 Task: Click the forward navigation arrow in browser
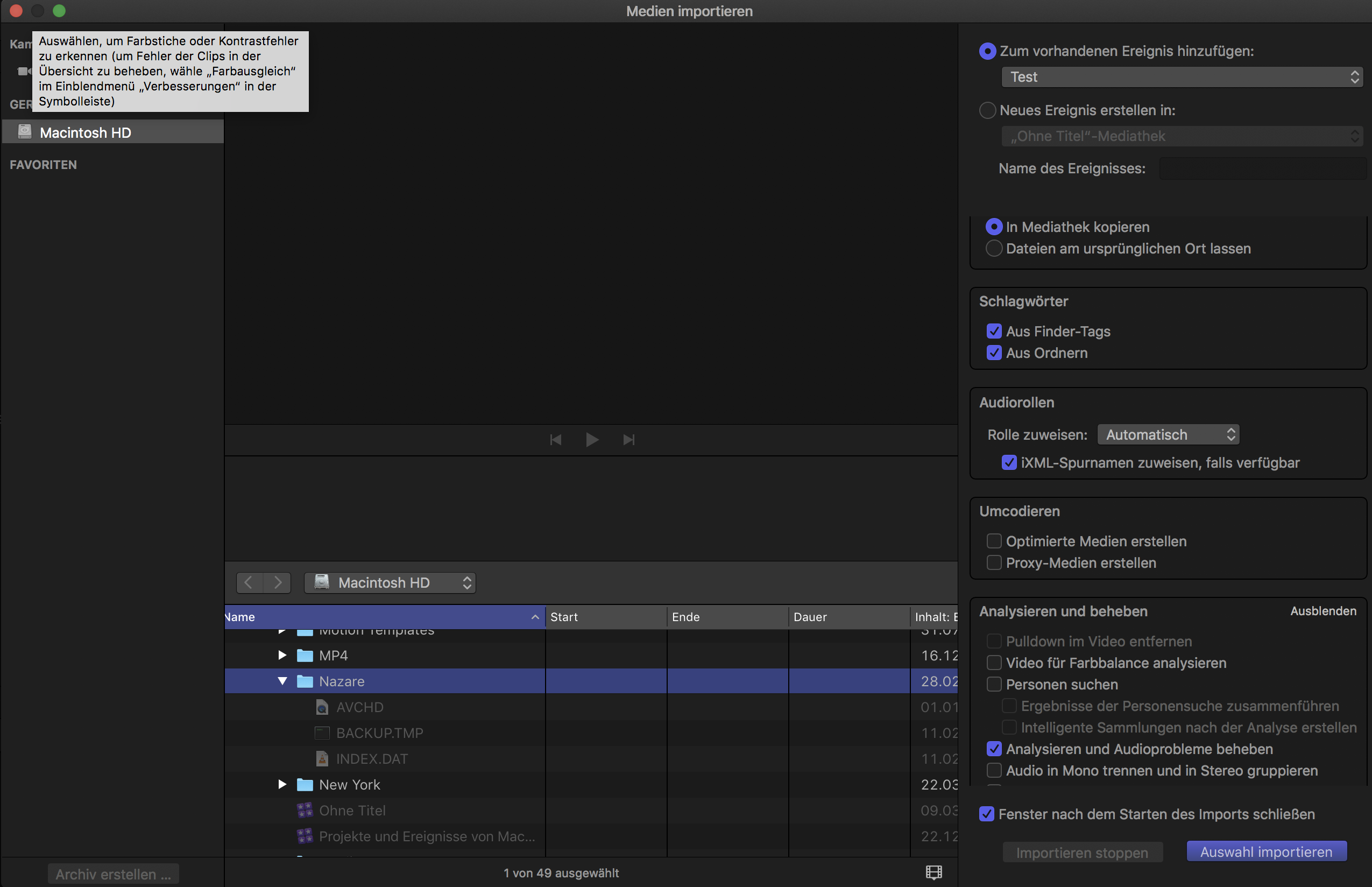coord(278,582)
